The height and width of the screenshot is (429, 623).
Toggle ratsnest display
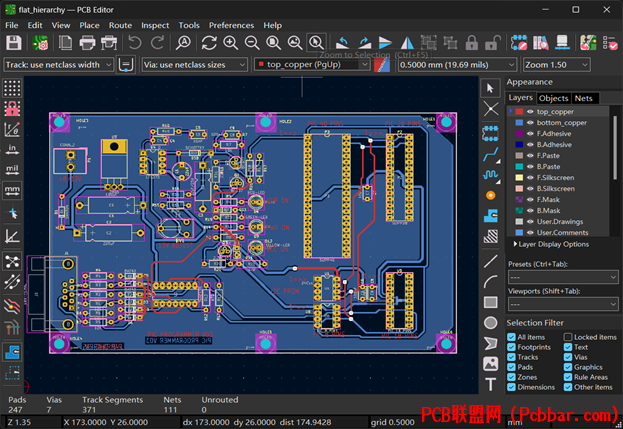(x=12, y=261)
